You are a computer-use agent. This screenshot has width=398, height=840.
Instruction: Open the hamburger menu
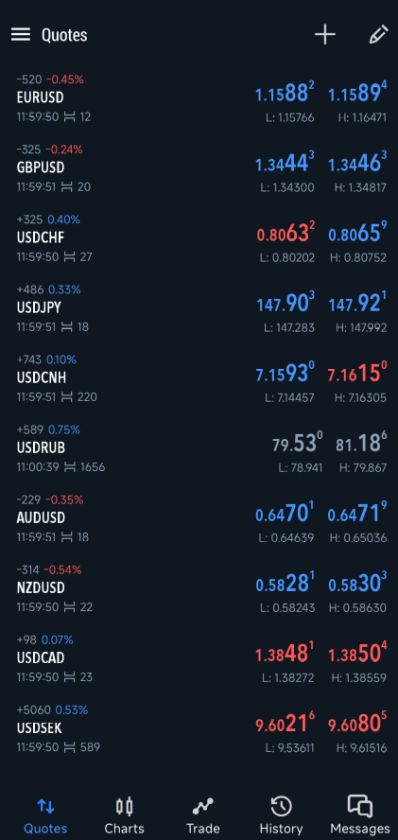click(20, 35)
